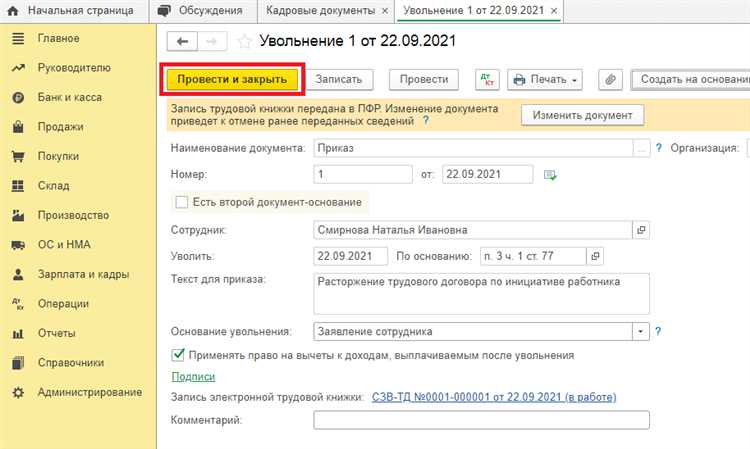Switch to Начальная страница tab

pyautogui.click(x=73, y=11)
